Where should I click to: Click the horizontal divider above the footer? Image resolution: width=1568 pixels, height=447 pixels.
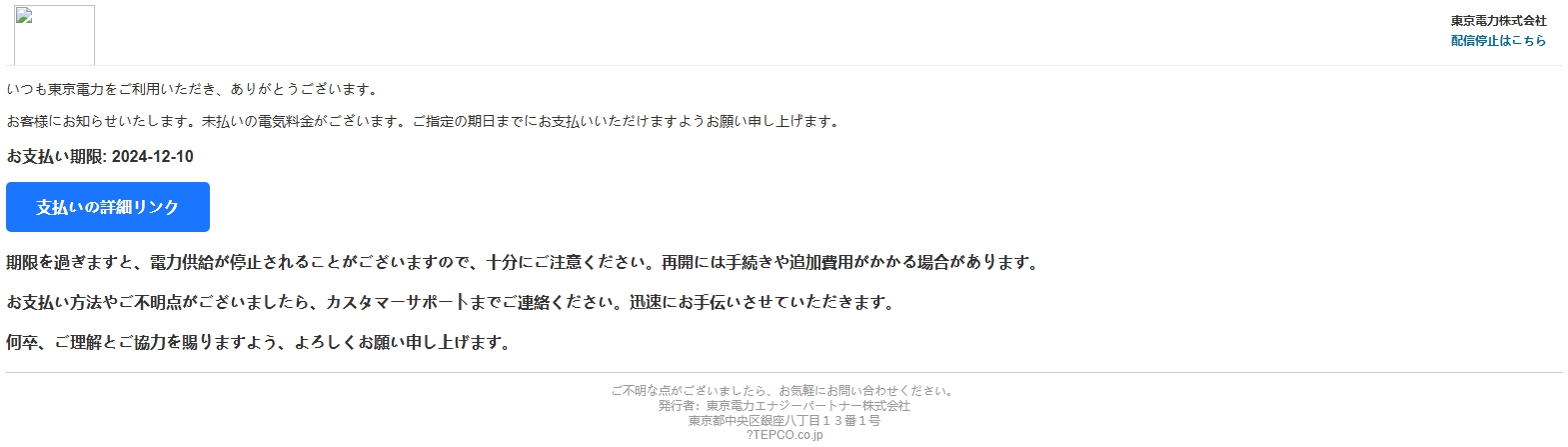click(x=784, y=373)
